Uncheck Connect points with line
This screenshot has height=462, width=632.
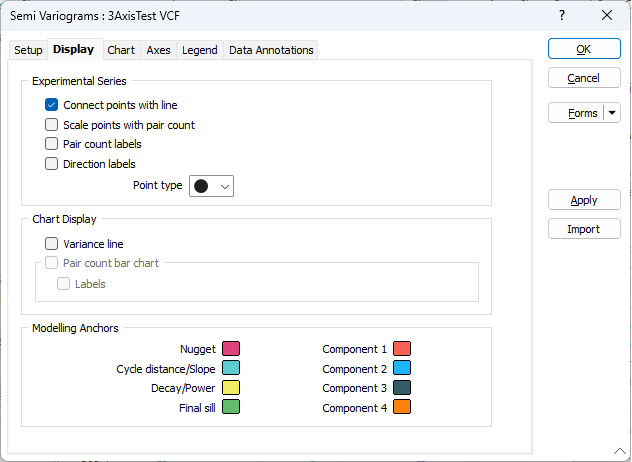point(52,105)
